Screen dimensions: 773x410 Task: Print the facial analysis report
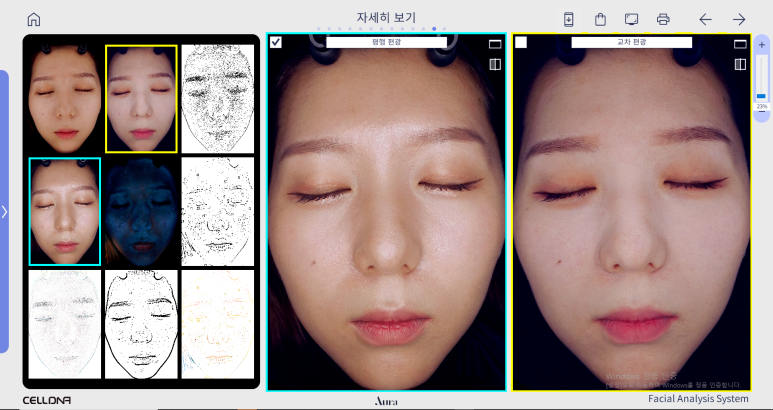663,19
